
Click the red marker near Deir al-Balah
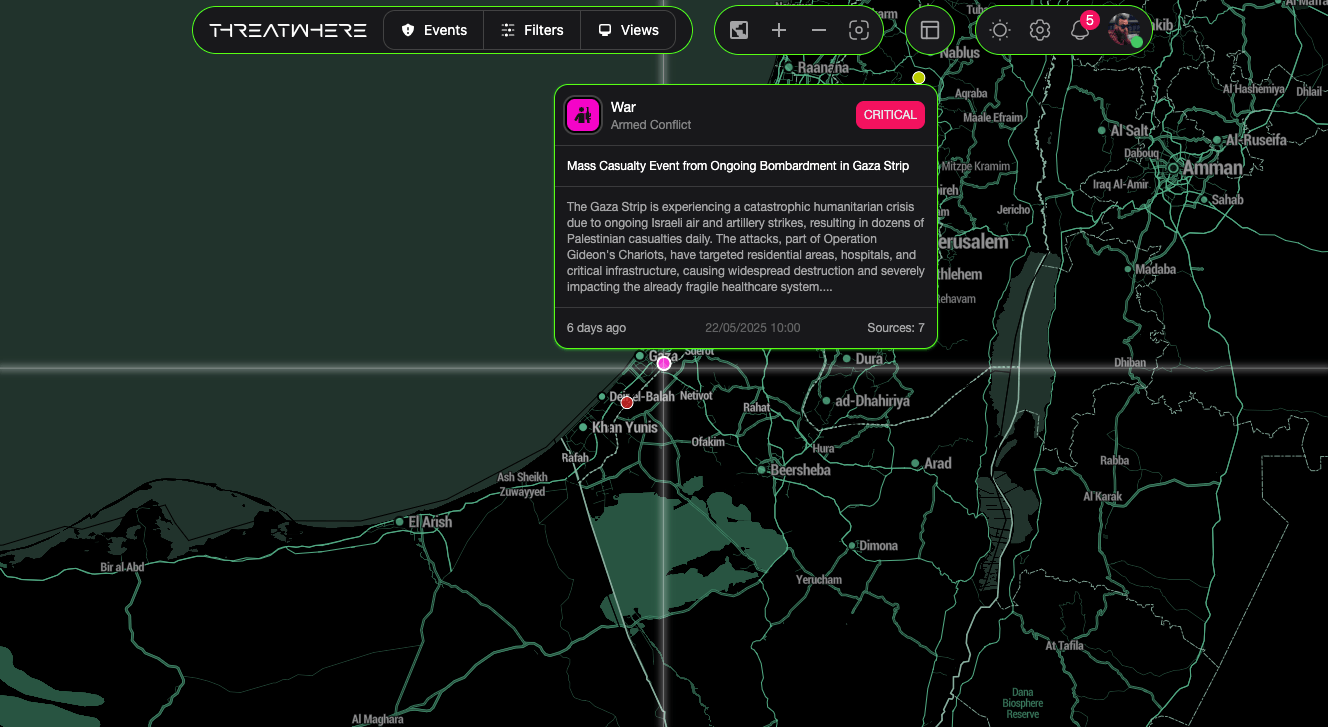[627, 402]
